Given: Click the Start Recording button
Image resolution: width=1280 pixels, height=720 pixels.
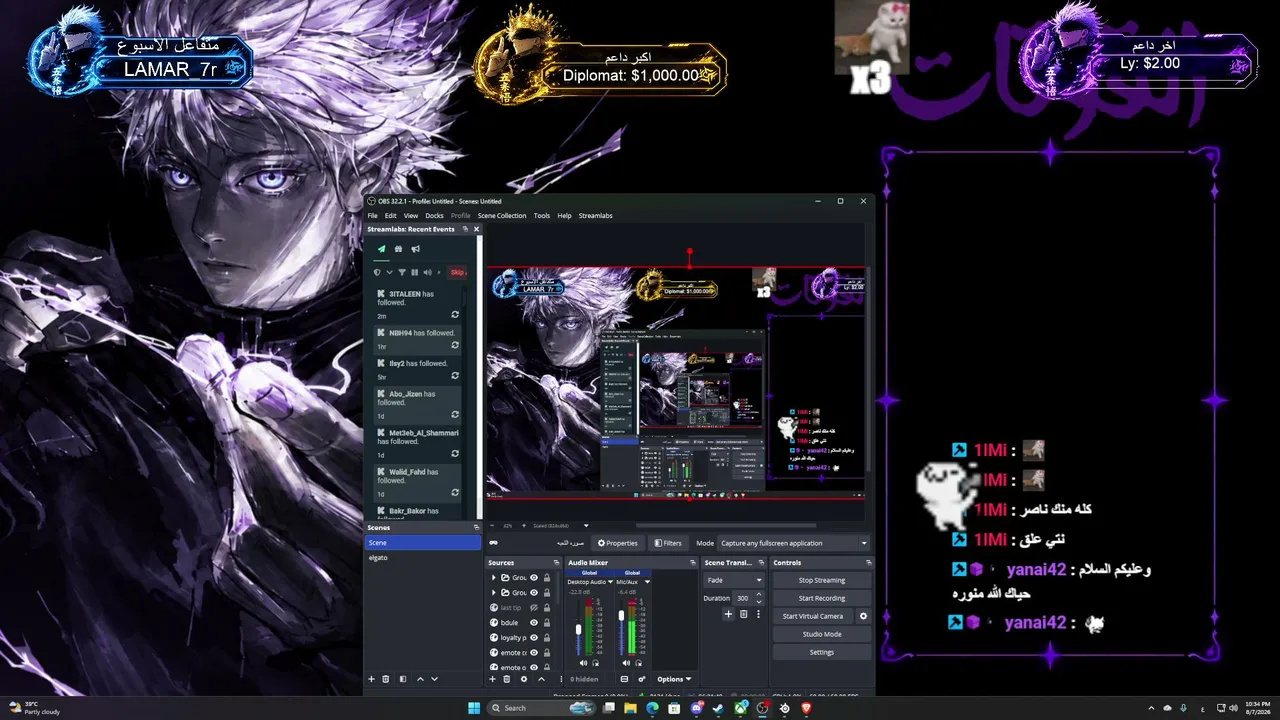Looking at the screenshot, I should click(x=822, y=598).
